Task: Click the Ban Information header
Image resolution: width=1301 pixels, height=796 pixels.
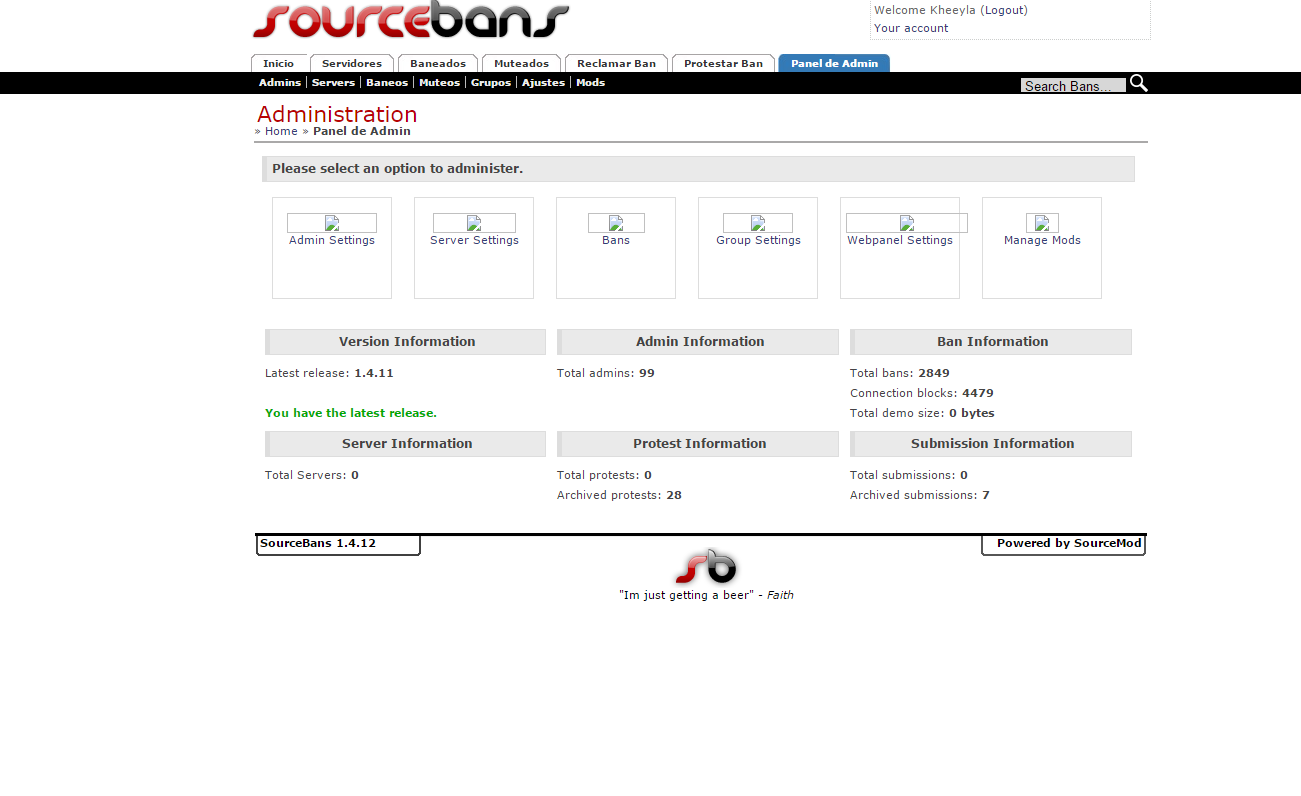Action: click(992, 342)
